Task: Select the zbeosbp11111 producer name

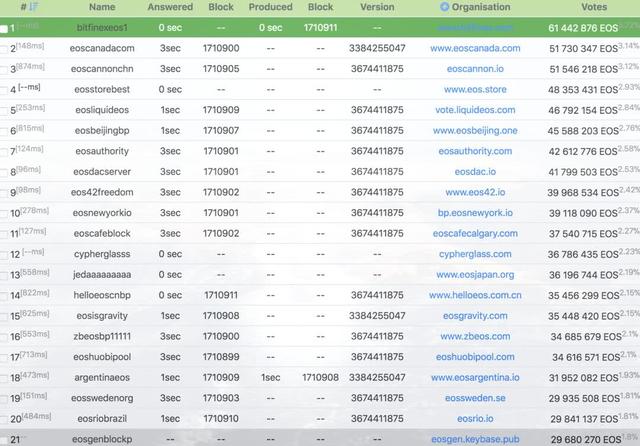Action: [102, 336]
